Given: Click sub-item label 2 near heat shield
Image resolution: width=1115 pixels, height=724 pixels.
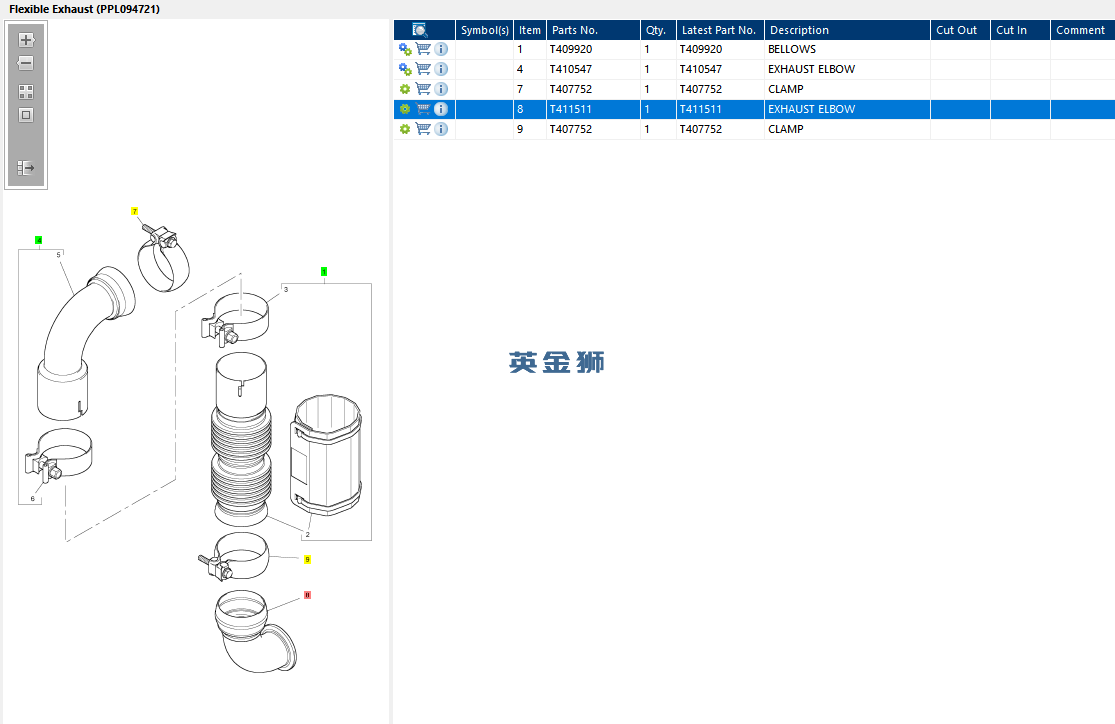Looking at the screenshot, I should (307, 535).
